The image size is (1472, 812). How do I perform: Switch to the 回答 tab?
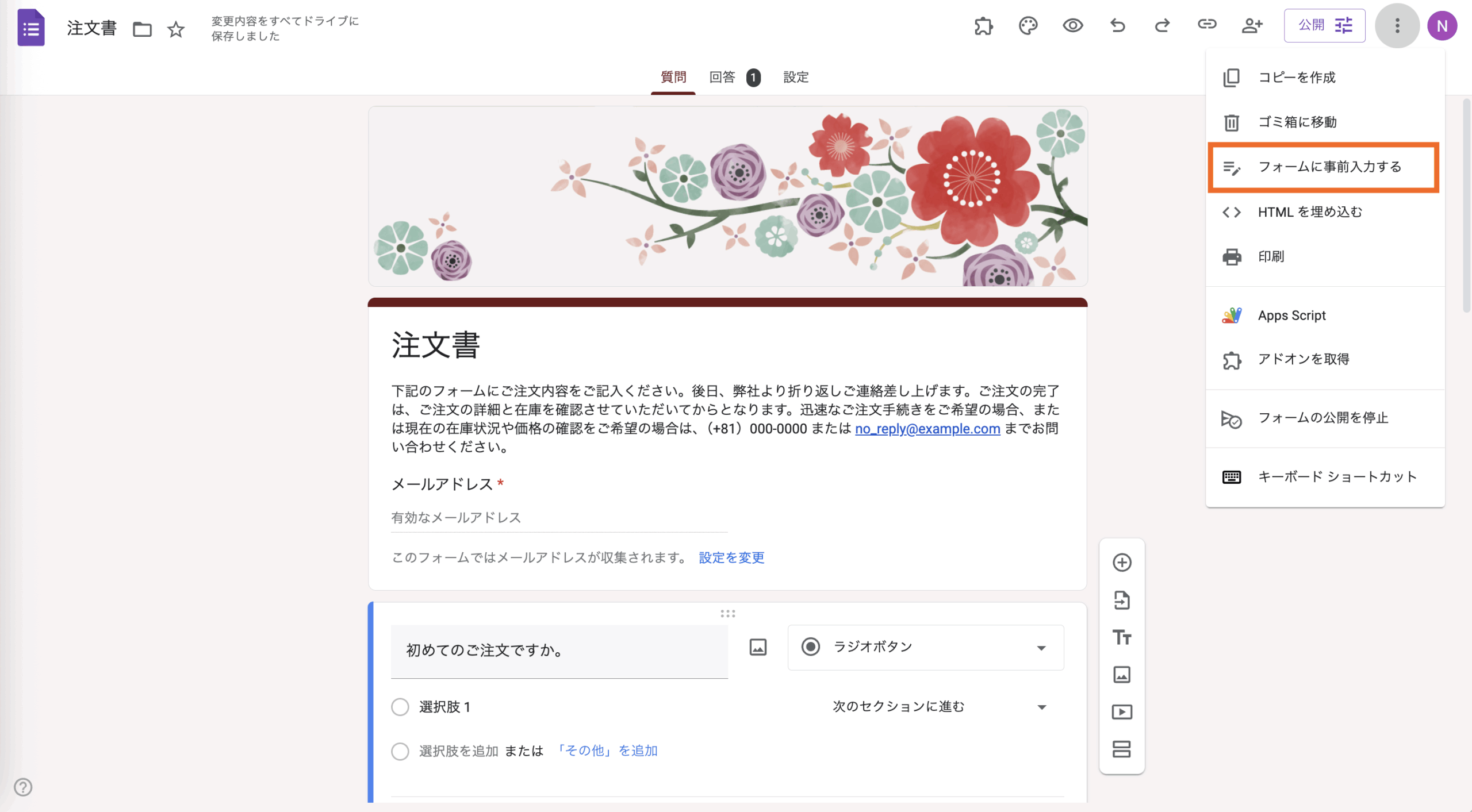723,77
